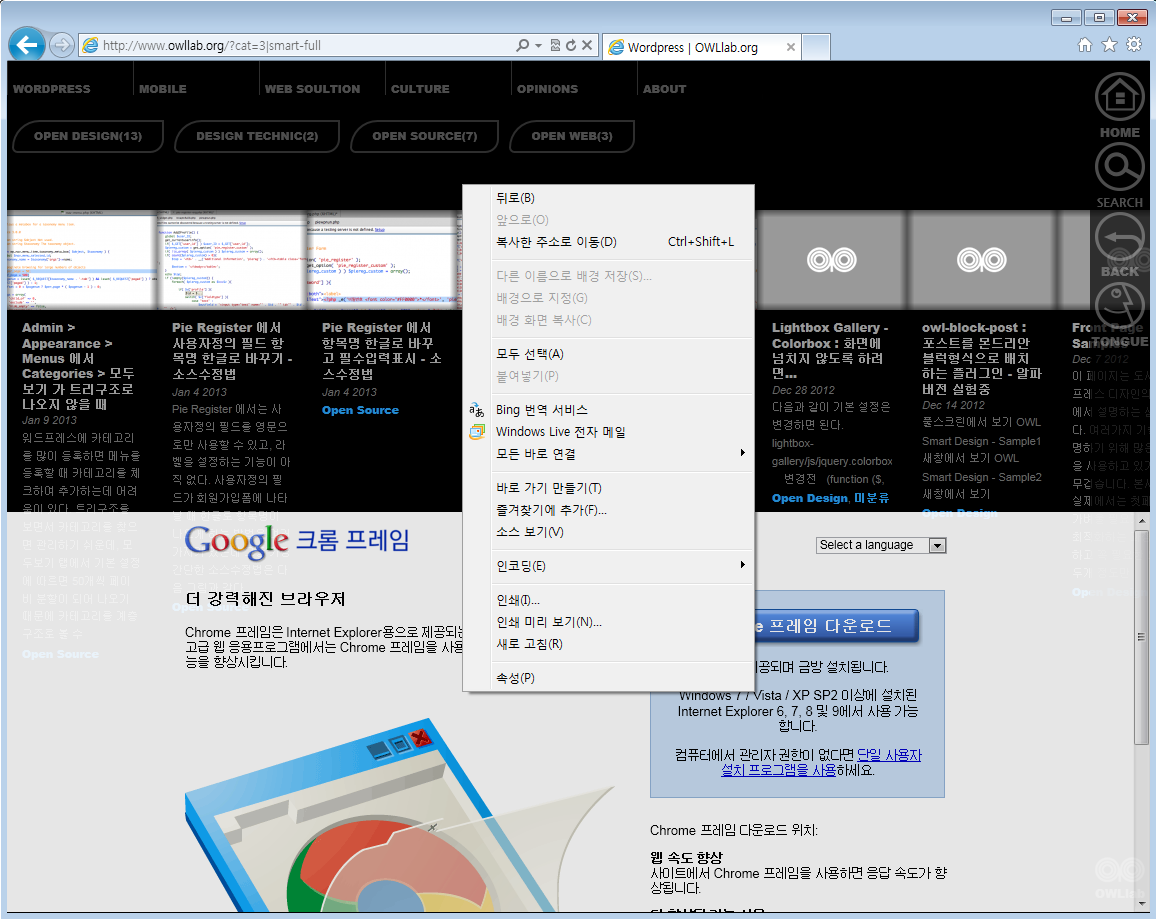
Task: Click the TONGUE face icon
Action: coord(1120,306)
